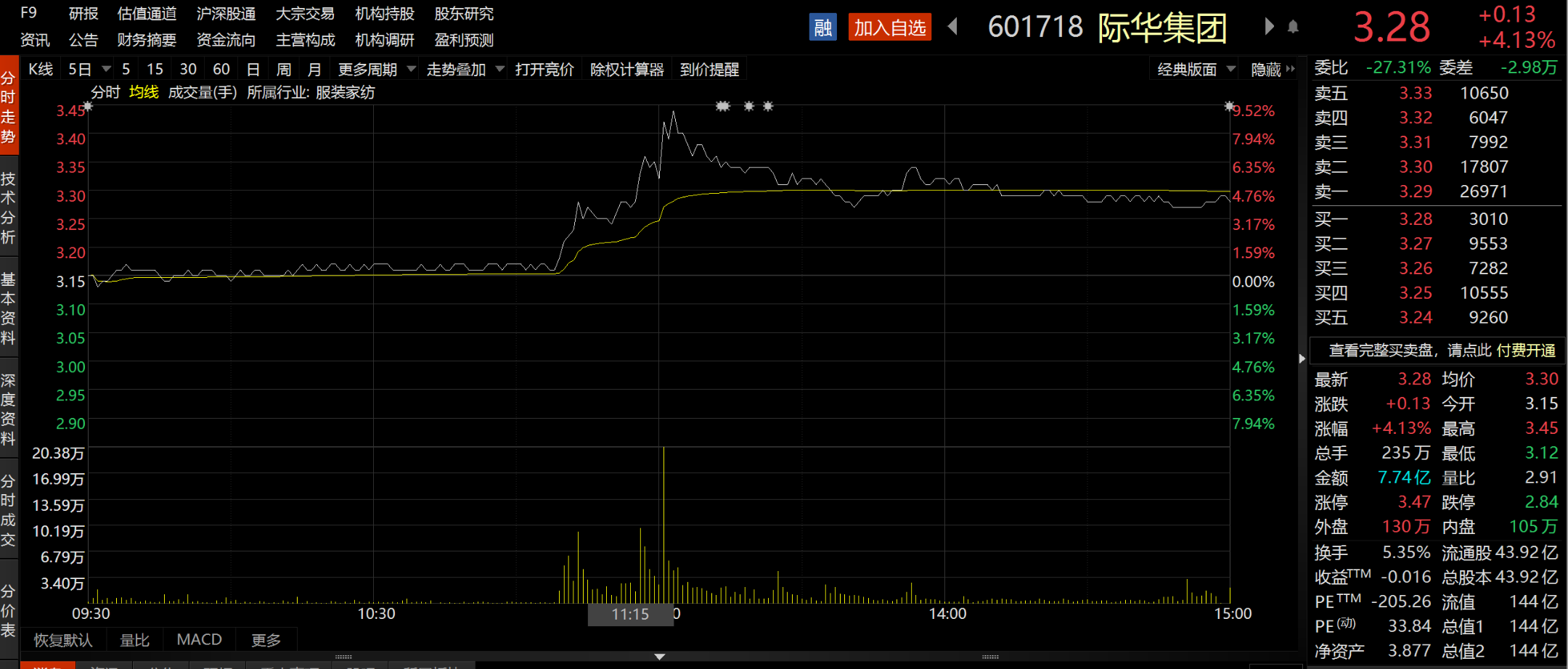This screenshot has width=1568, height=669.
Task: Click the news star marker at chart's top-left corner
Action: coord(88,107)
